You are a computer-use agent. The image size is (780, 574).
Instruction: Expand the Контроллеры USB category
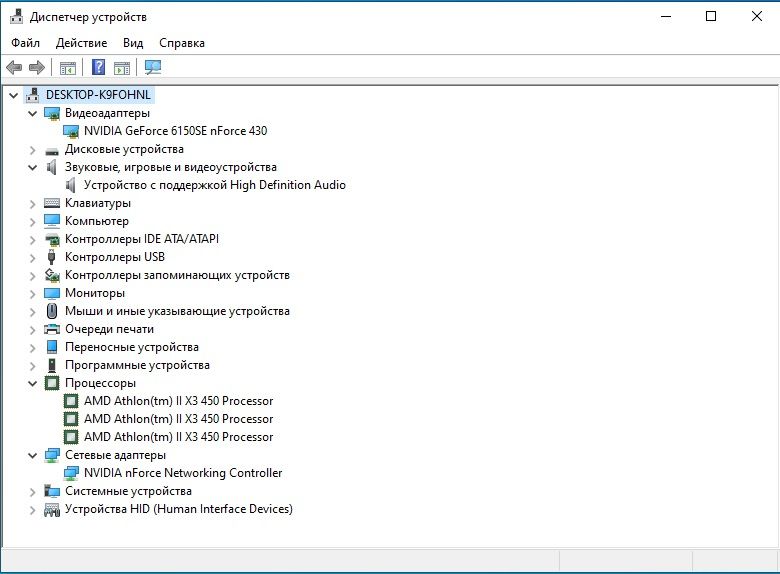[32, 258]
